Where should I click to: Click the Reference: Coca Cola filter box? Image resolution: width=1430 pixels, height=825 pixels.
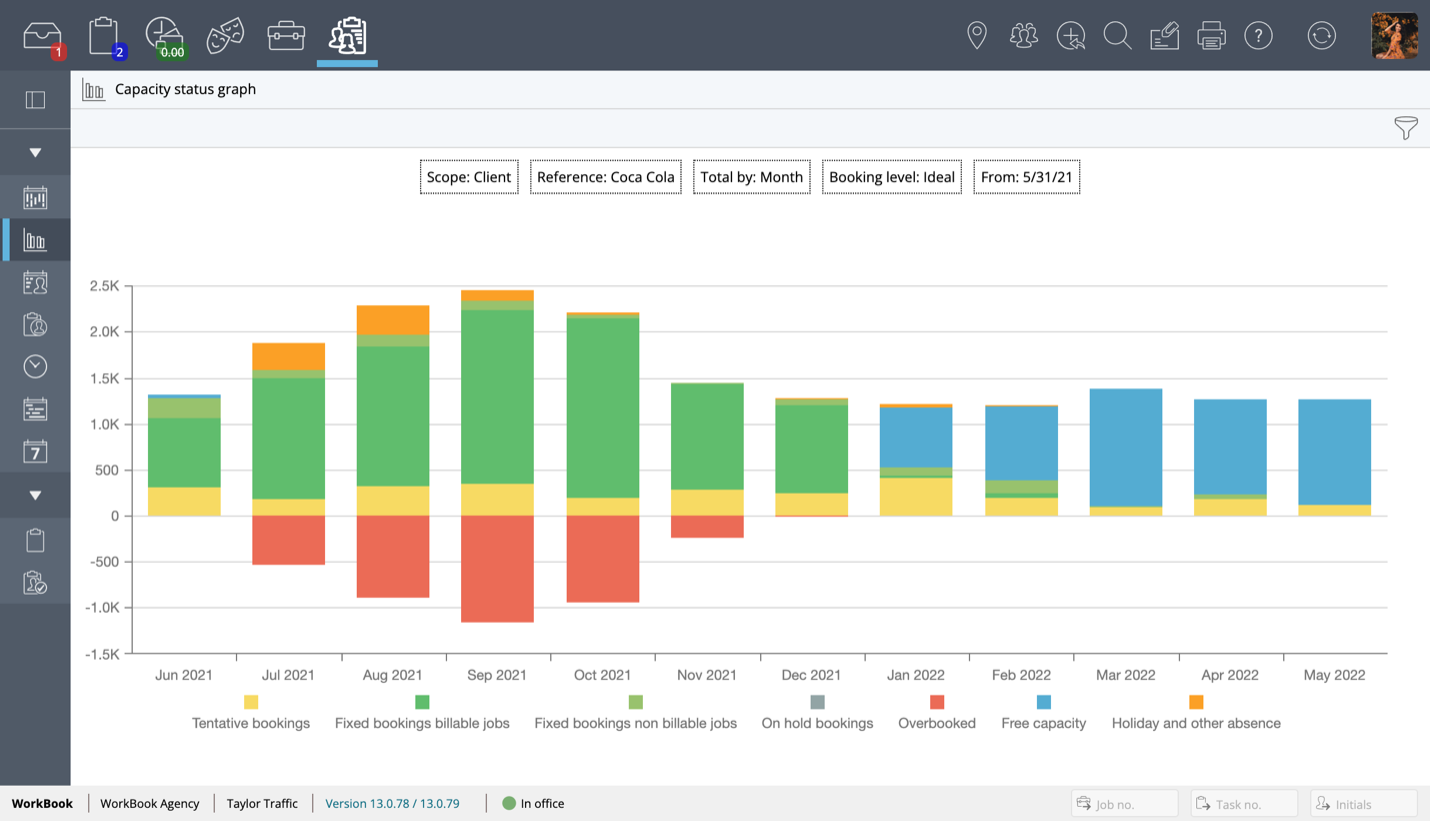point(605,177)
